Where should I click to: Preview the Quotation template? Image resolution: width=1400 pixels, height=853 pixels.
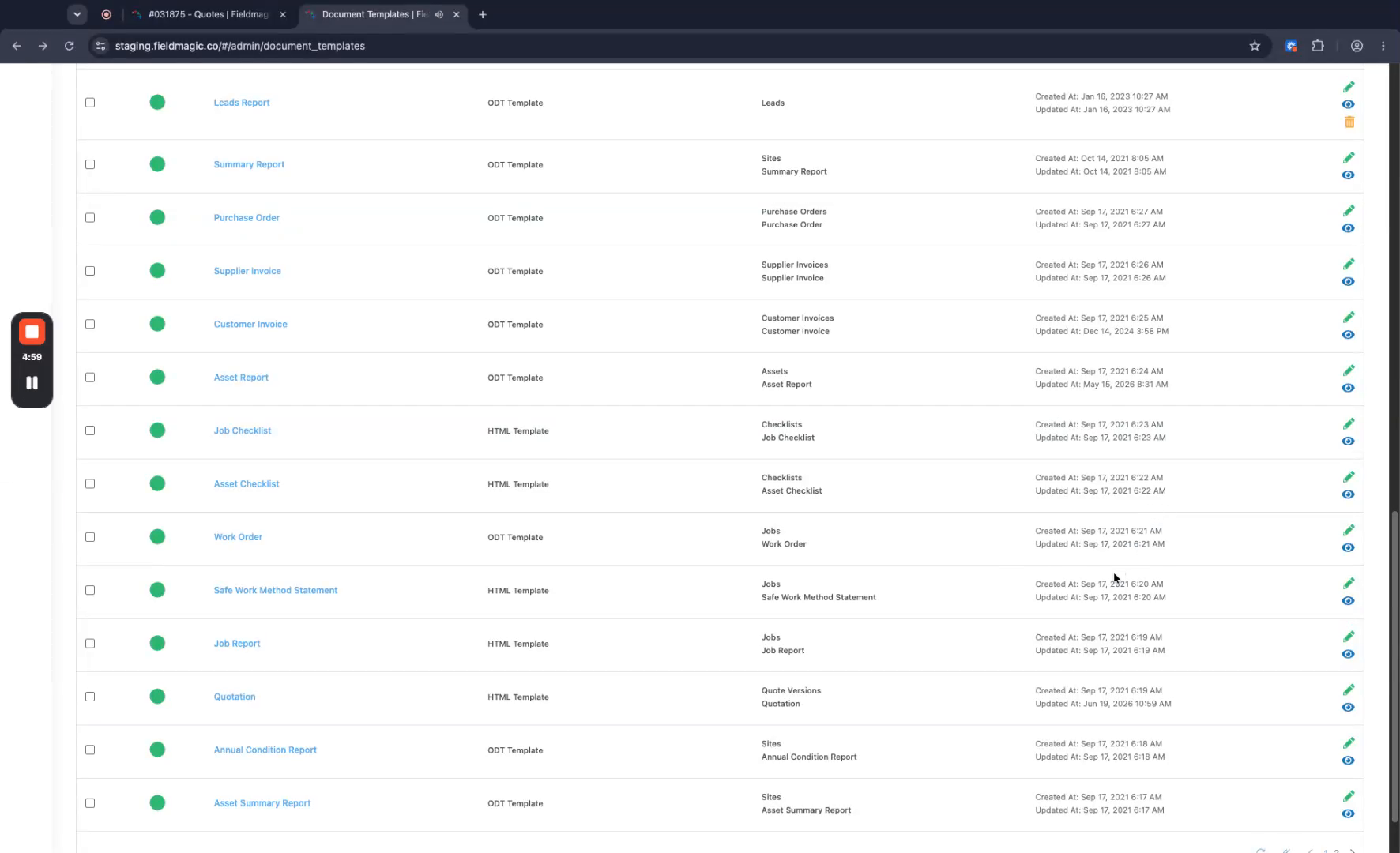[x=1348, y=707]
